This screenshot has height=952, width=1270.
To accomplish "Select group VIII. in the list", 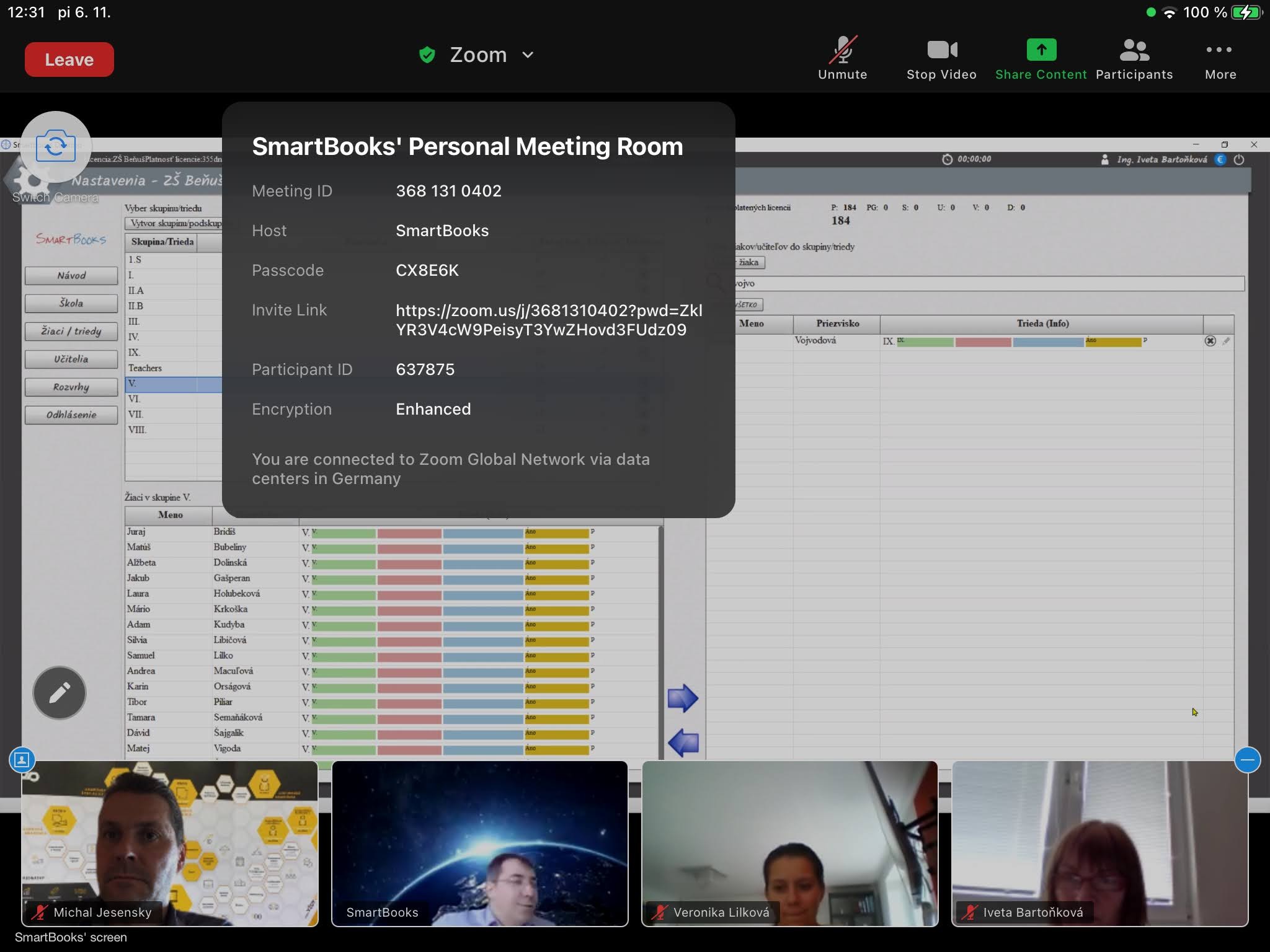I will click(174, 430).
